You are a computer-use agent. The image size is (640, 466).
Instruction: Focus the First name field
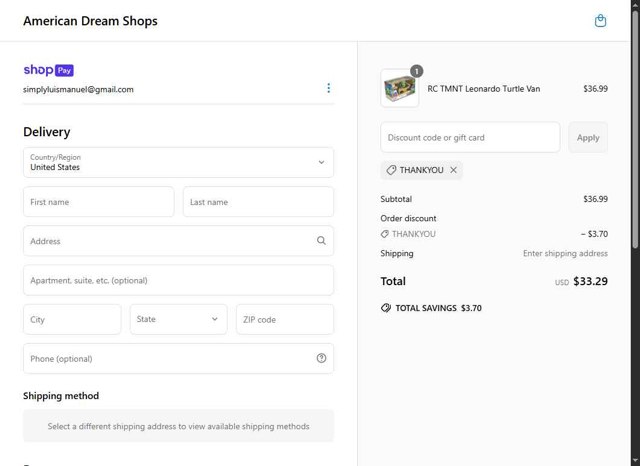(x=98, y=202)
